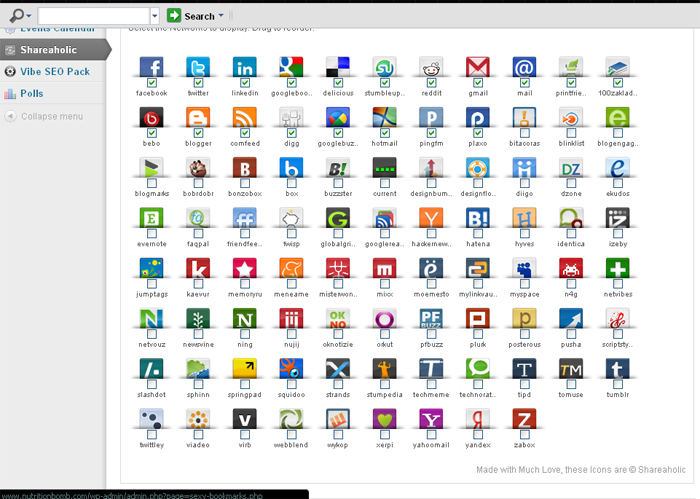This screenshot has height=499, width=700.
Task: Click the yahoomail icon
Action: pos(431,419)
